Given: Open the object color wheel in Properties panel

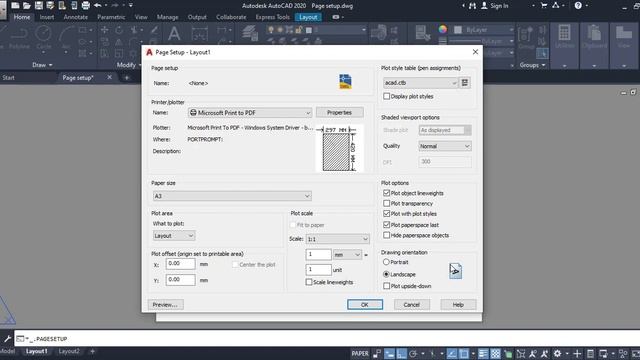Looking at the screenshot, I should (x=443, y=29).
